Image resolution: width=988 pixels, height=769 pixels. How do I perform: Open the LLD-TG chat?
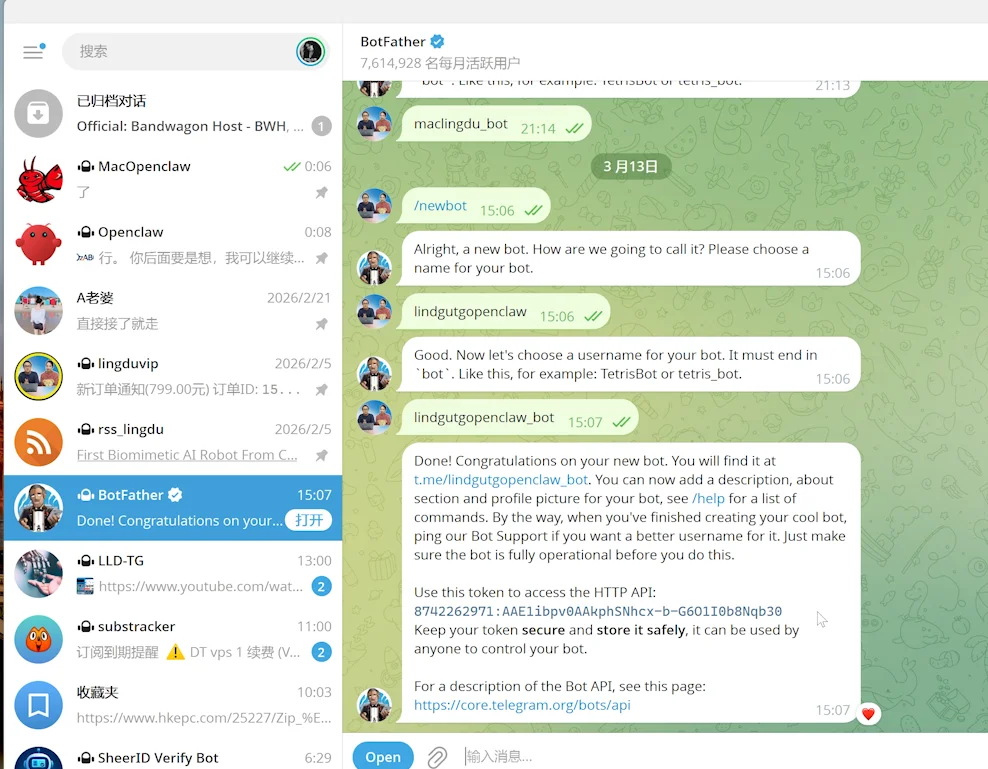[x=173, y=573]
